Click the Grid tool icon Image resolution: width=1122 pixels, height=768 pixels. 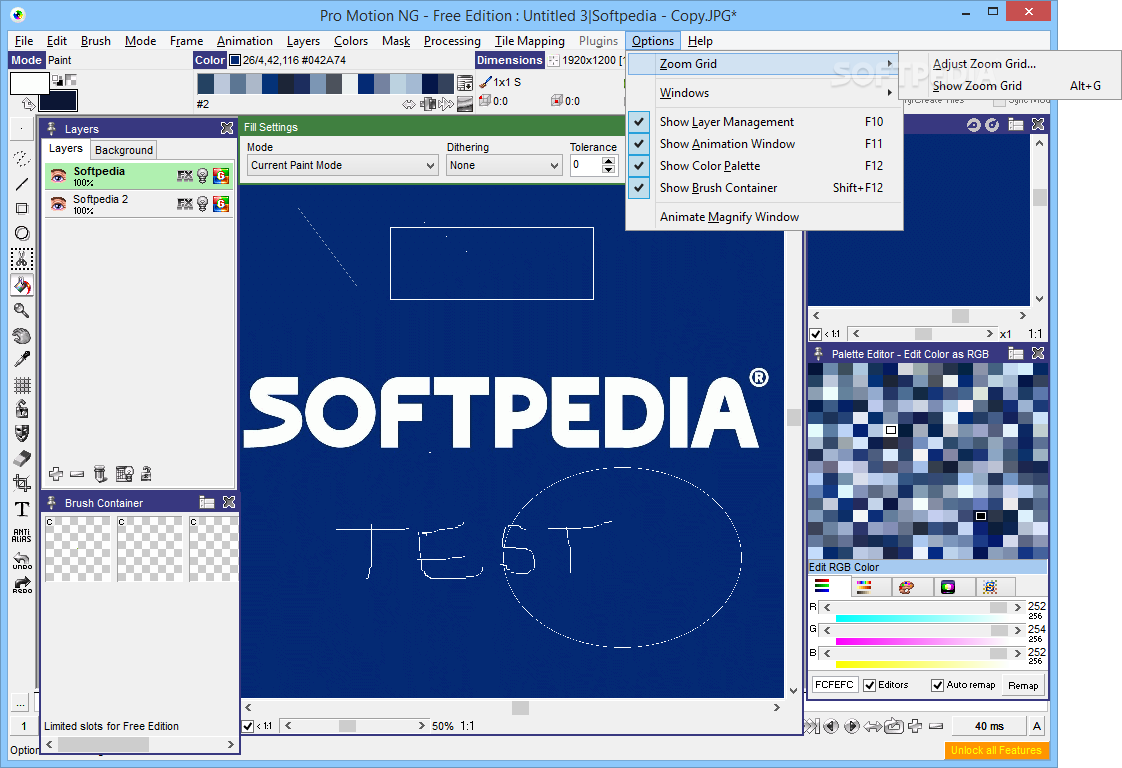(21, 385)
